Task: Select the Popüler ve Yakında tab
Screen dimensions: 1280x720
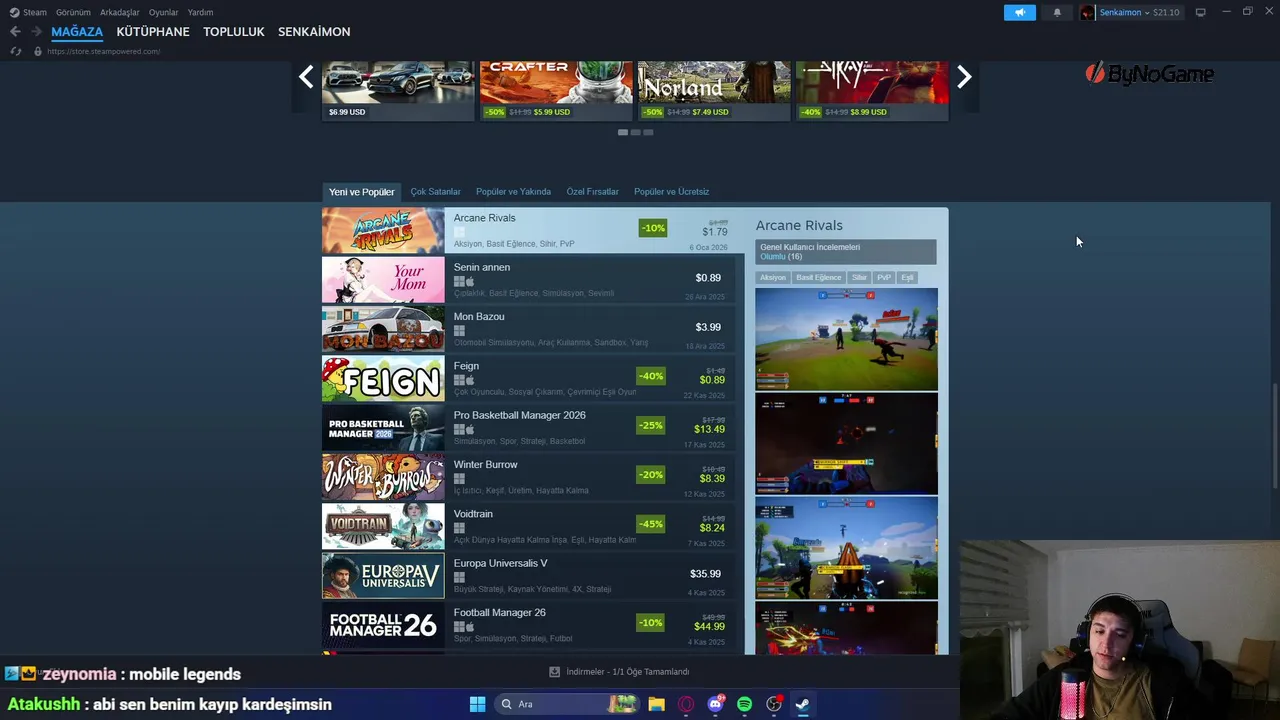Action: click(x=513, y=192)
